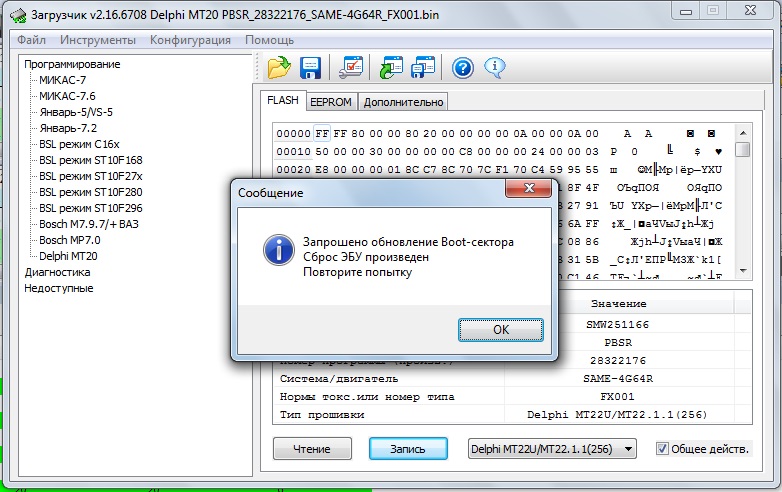Select Январь-7.2 tree item
The width and height of the screenshot is (782, 492).
coord(68,128)
